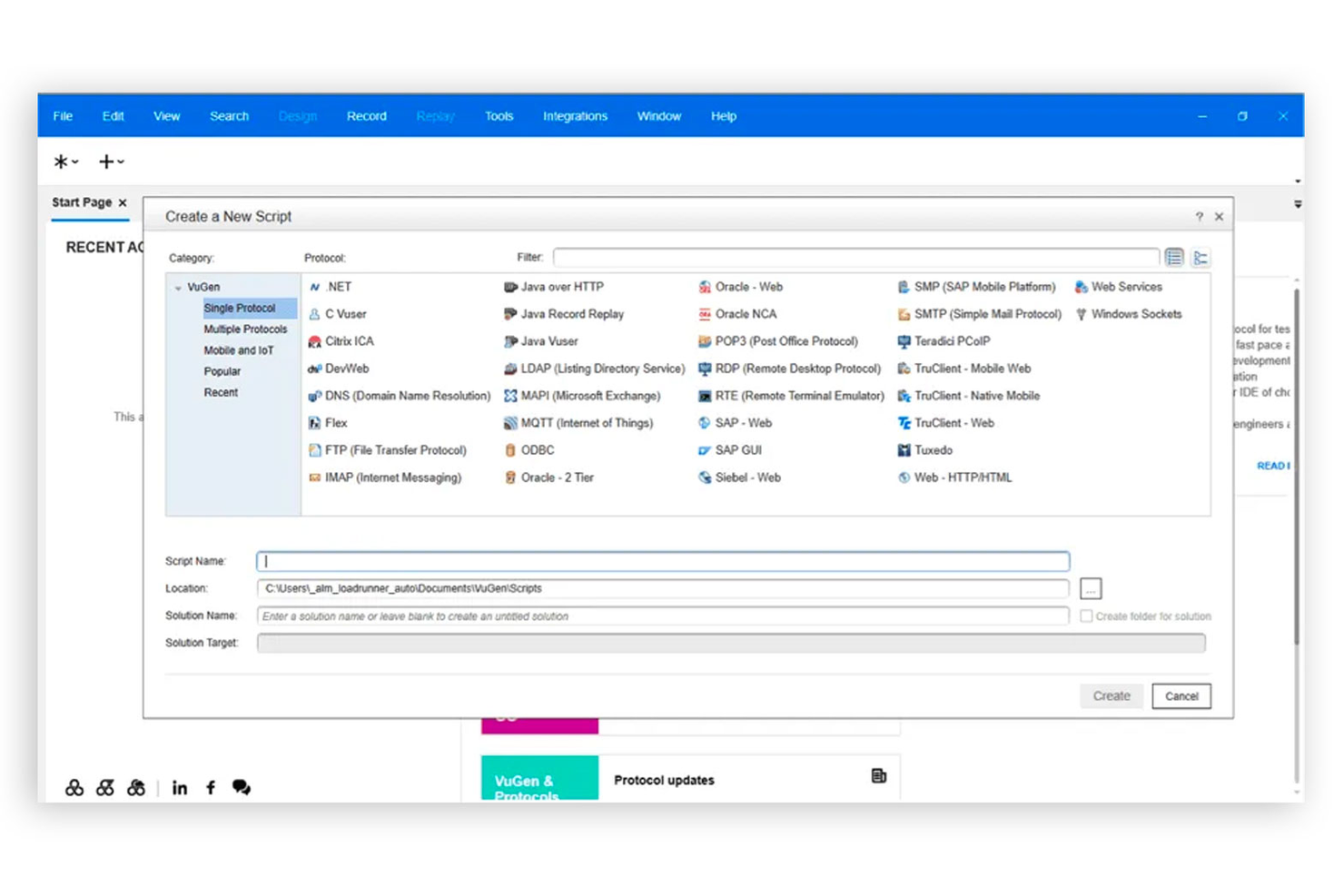Open the plus new-script dropdown

(x=110, y=161)
